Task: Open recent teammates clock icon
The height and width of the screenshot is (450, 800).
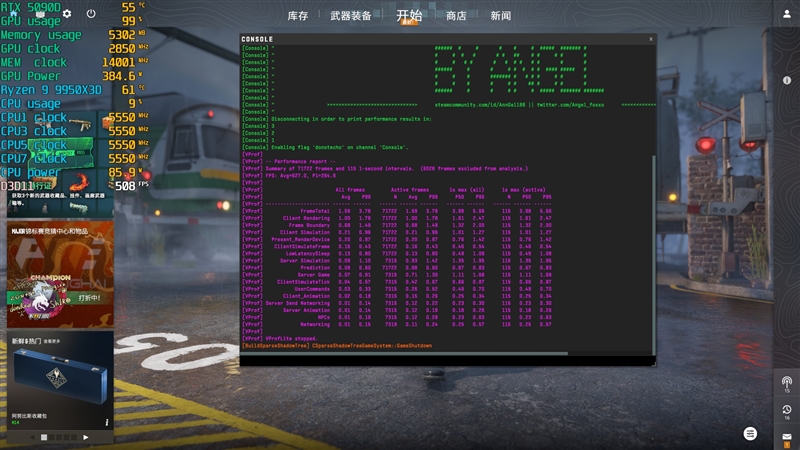Action: pos(786,410)
